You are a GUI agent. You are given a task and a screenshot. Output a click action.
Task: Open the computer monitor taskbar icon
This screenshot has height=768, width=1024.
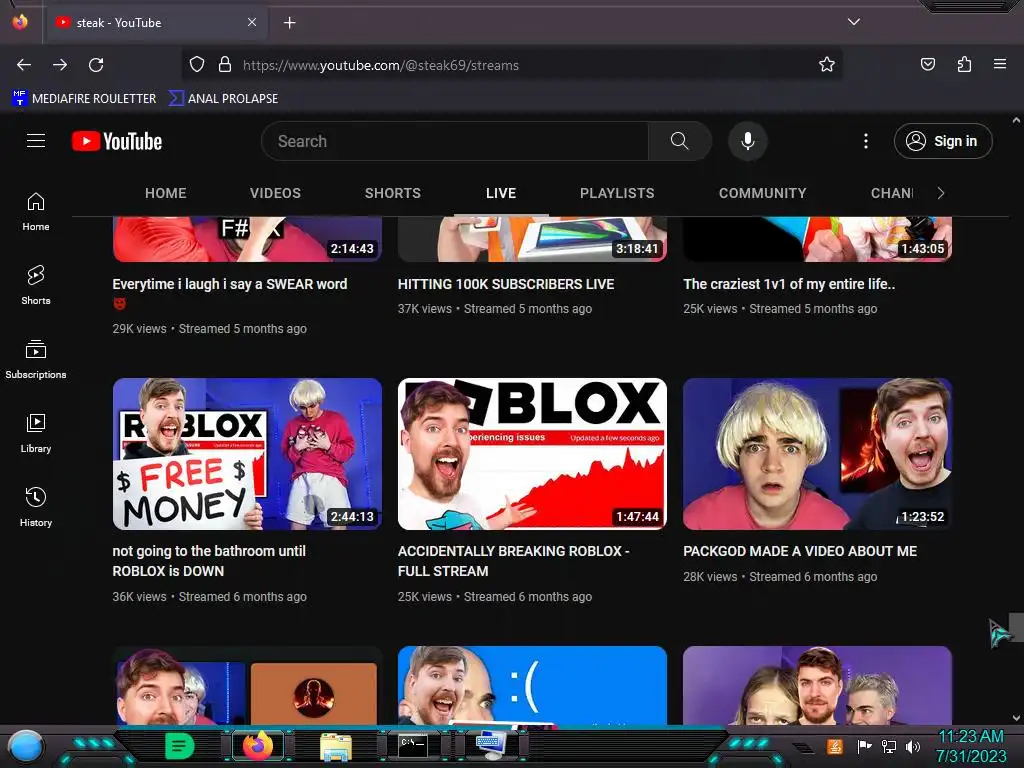pos(490,746)
